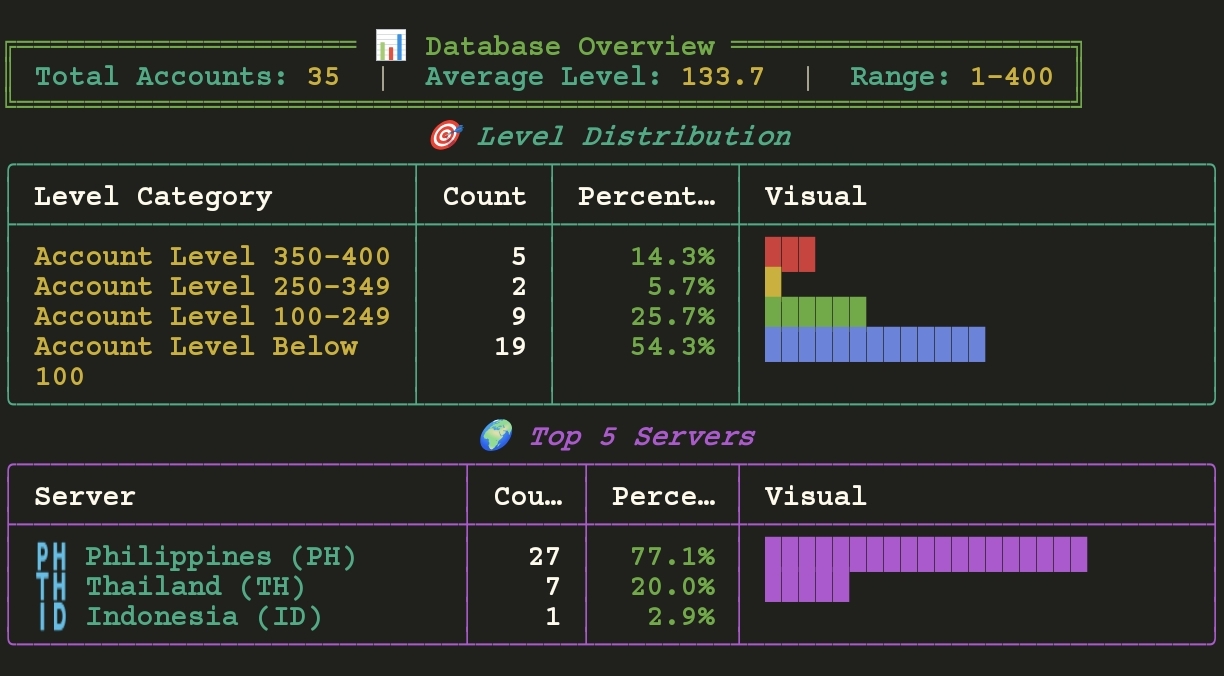1224x676 pixels.
Task: Click the bar chart emoji icon
Action: [x=391, y=45]
